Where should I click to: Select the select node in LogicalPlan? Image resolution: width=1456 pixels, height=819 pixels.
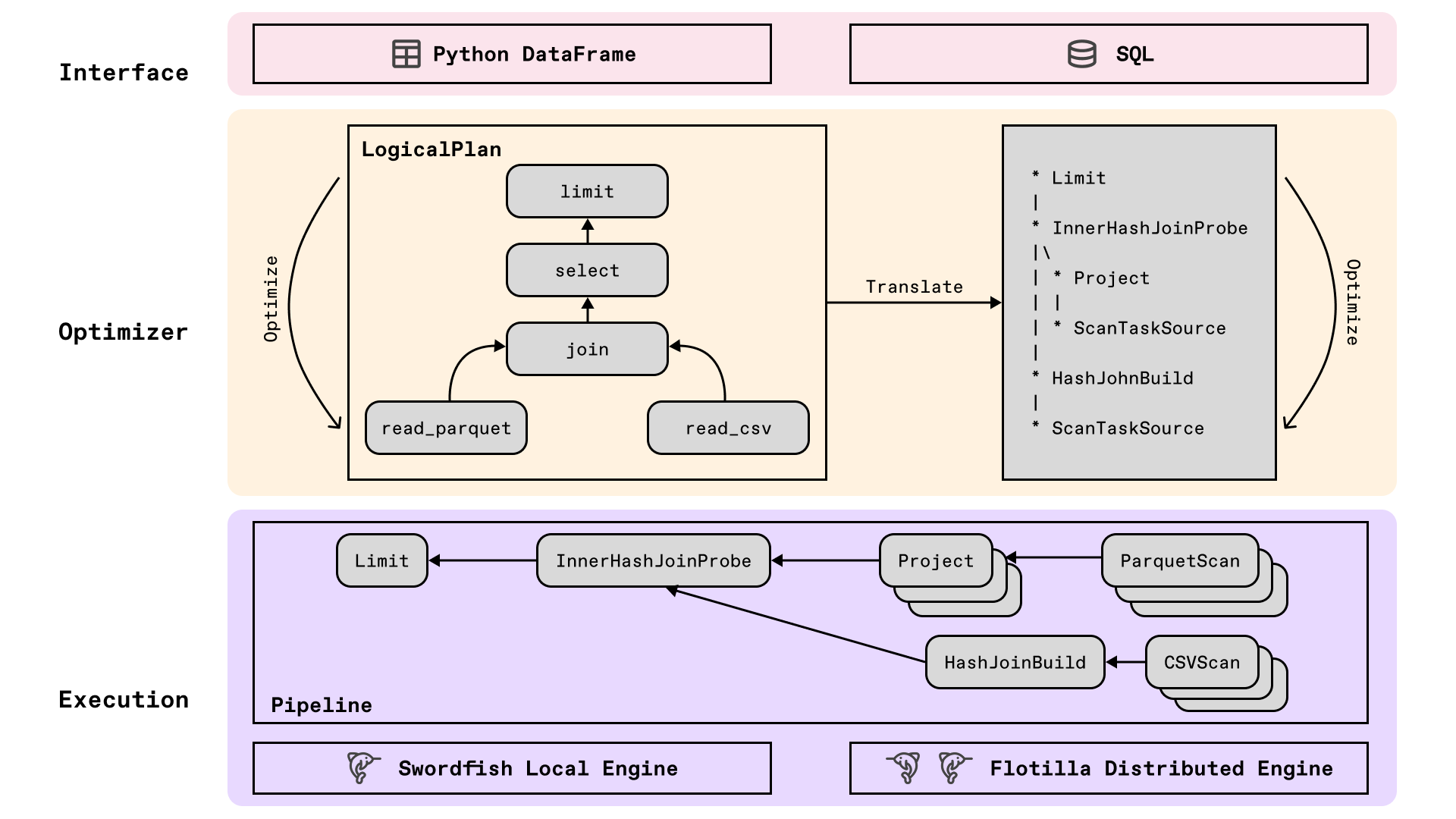click(587, 270)
